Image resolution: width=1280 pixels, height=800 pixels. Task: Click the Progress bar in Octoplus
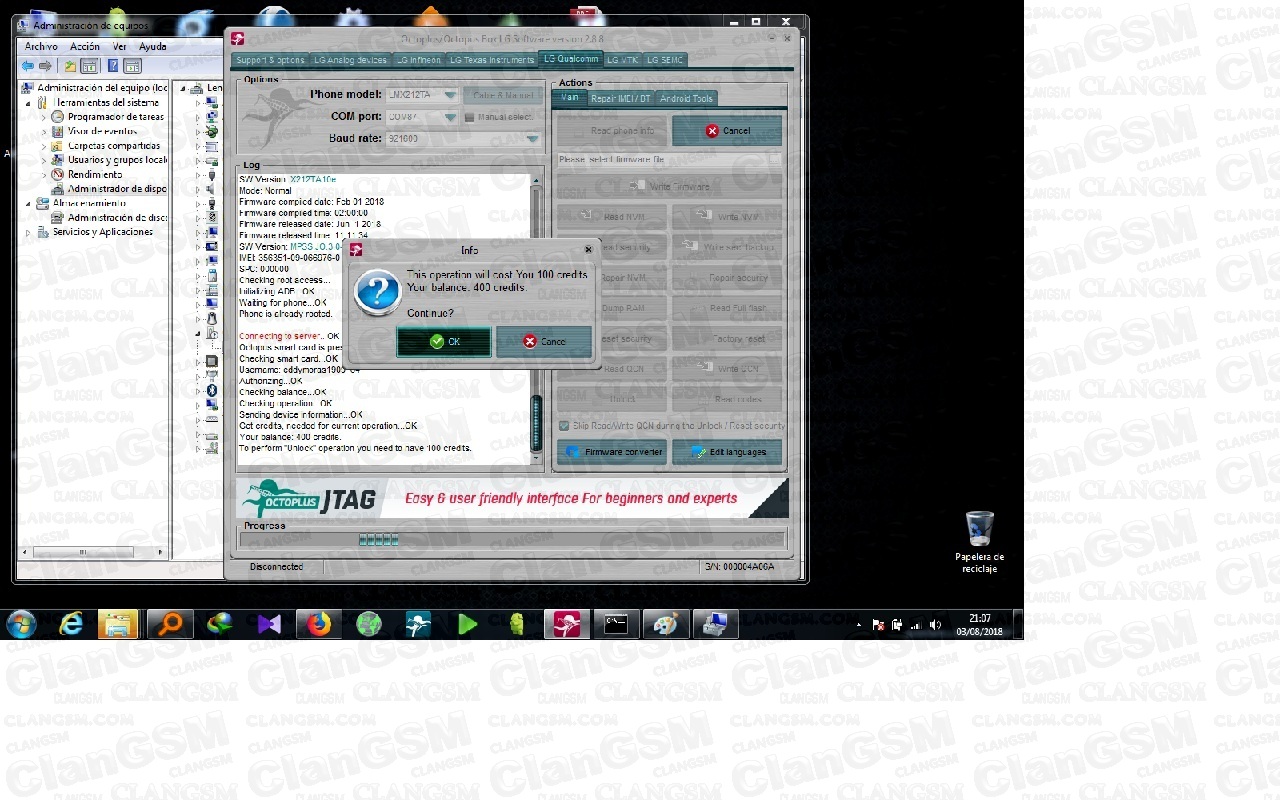pos(512,540)
